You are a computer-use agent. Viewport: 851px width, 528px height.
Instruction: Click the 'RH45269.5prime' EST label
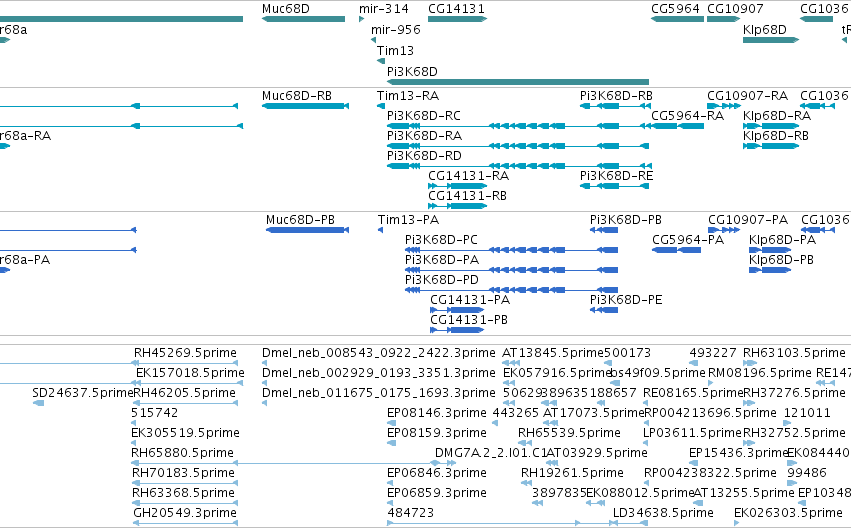185,353
